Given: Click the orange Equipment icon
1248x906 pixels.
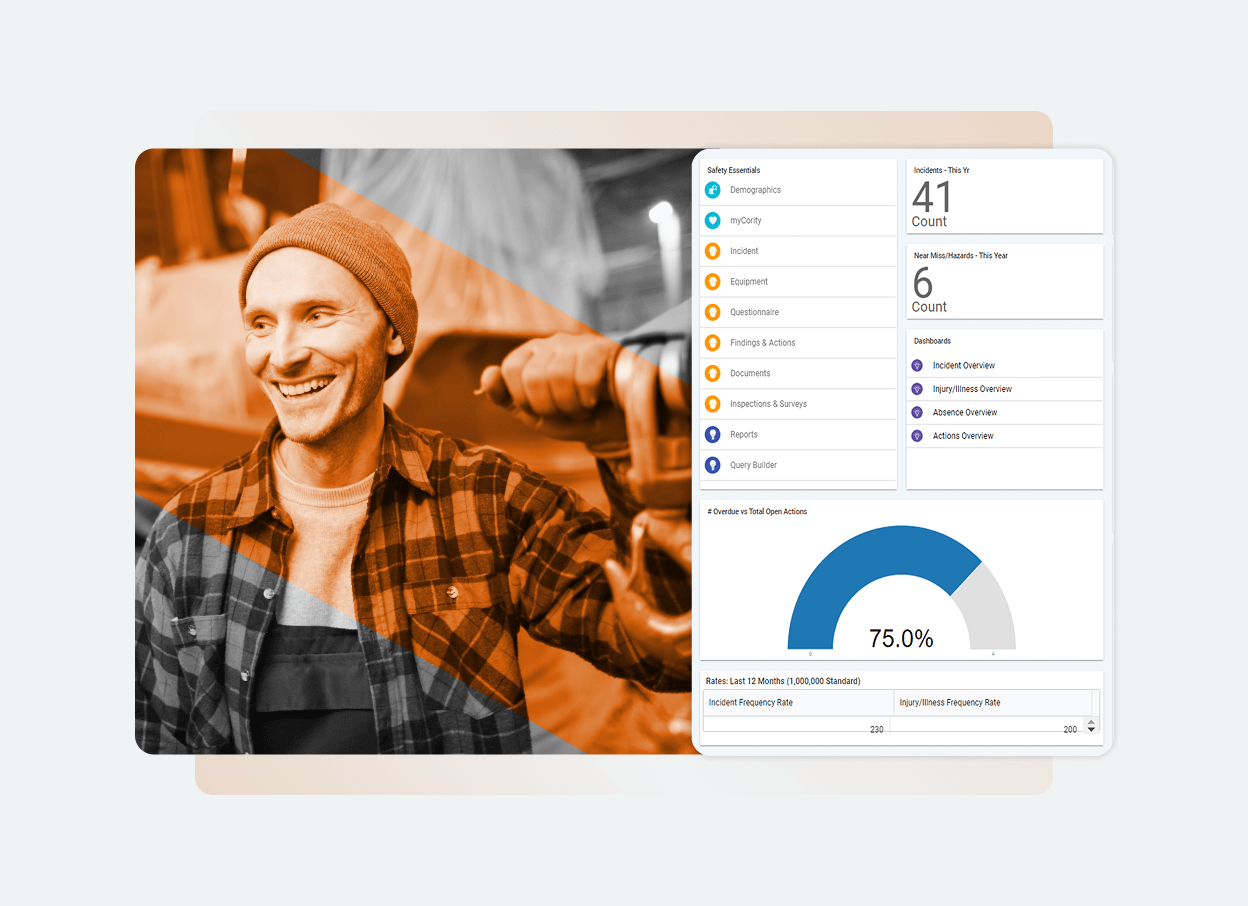Looking at the screenshot, I should tap(712, 282).
